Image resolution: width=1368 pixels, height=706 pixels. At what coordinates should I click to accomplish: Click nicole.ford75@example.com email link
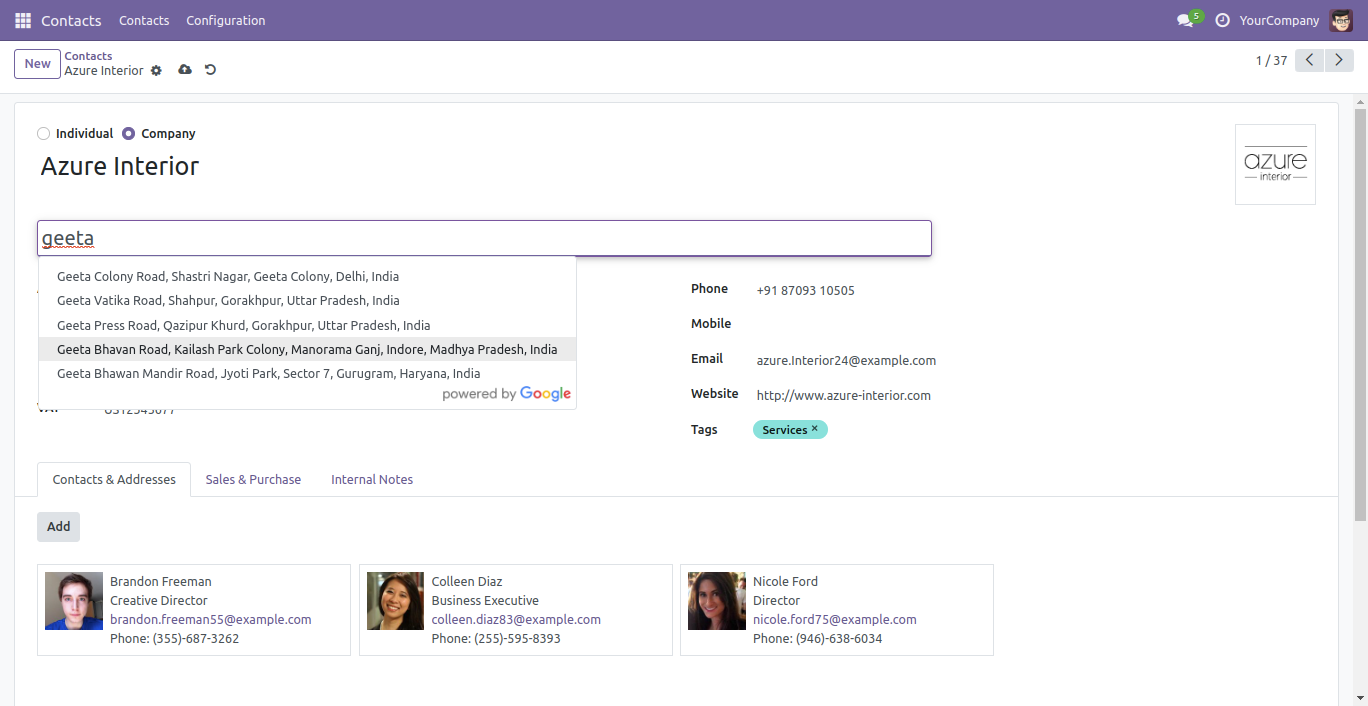click(835, 619)
